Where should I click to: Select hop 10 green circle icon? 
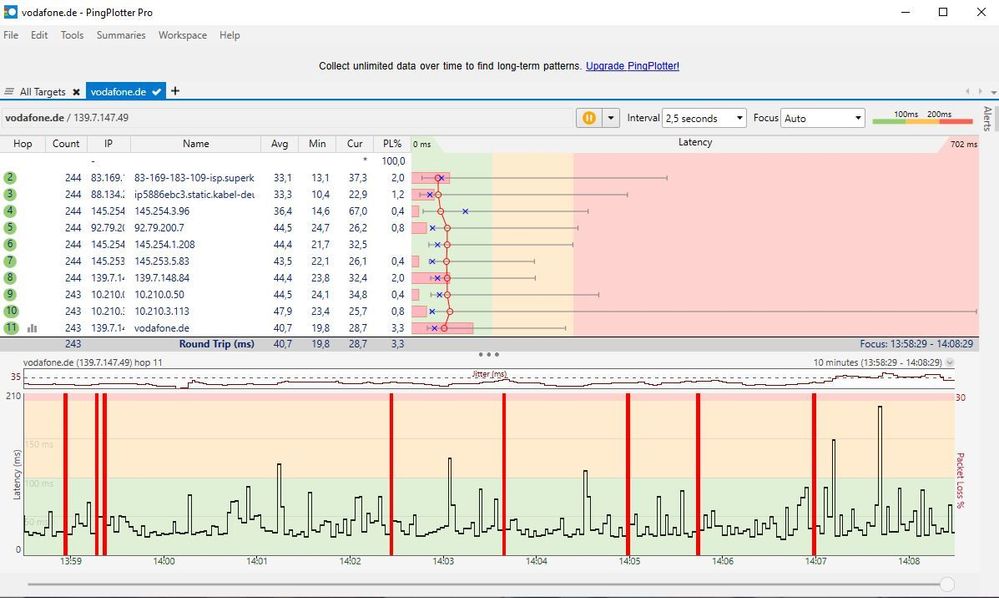[11, 311]
